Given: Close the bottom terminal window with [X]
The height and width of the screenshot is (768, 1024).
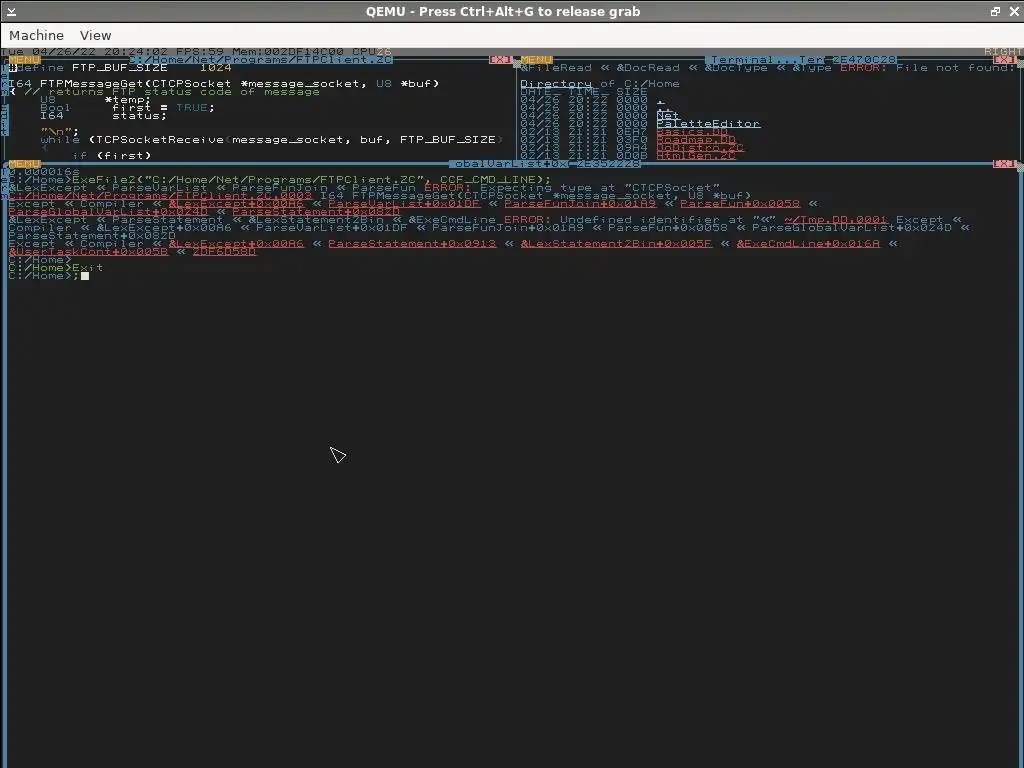Looking at the screenshot, I should (x=1005, y=163).
